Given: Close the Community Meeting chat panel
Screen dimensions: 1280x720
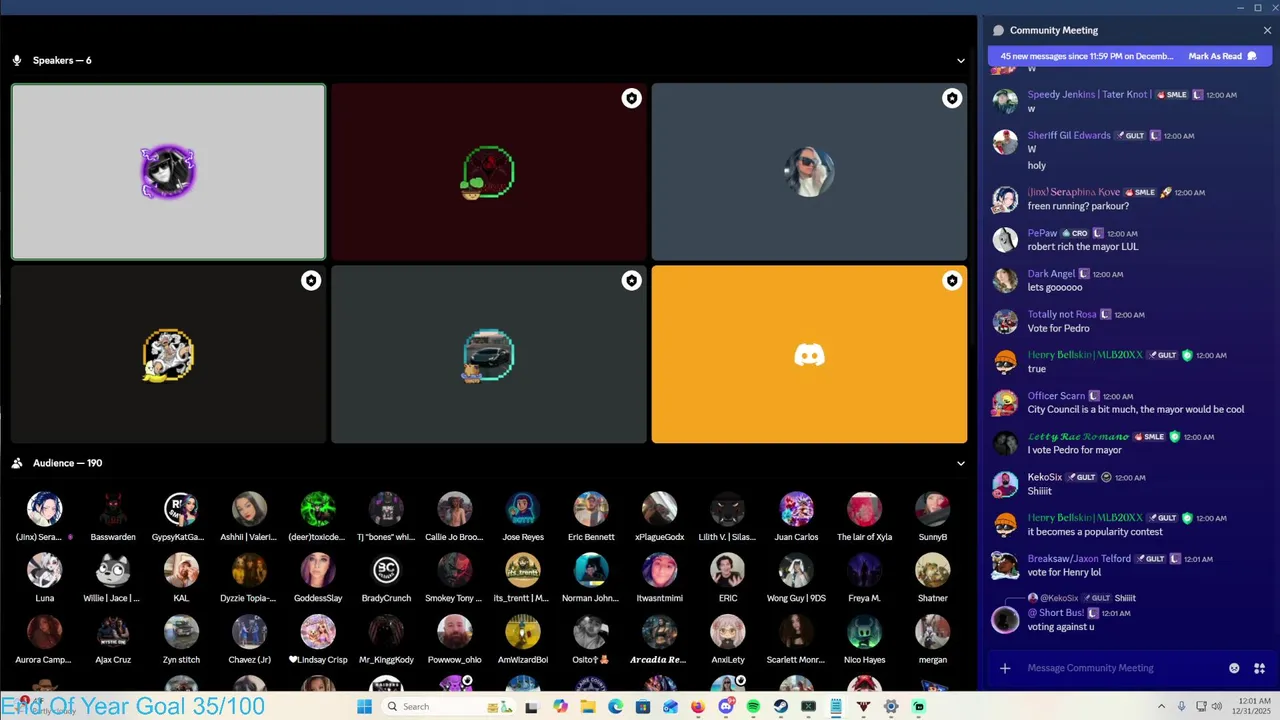Looking at the screenshot, I should coord(1267,30).
